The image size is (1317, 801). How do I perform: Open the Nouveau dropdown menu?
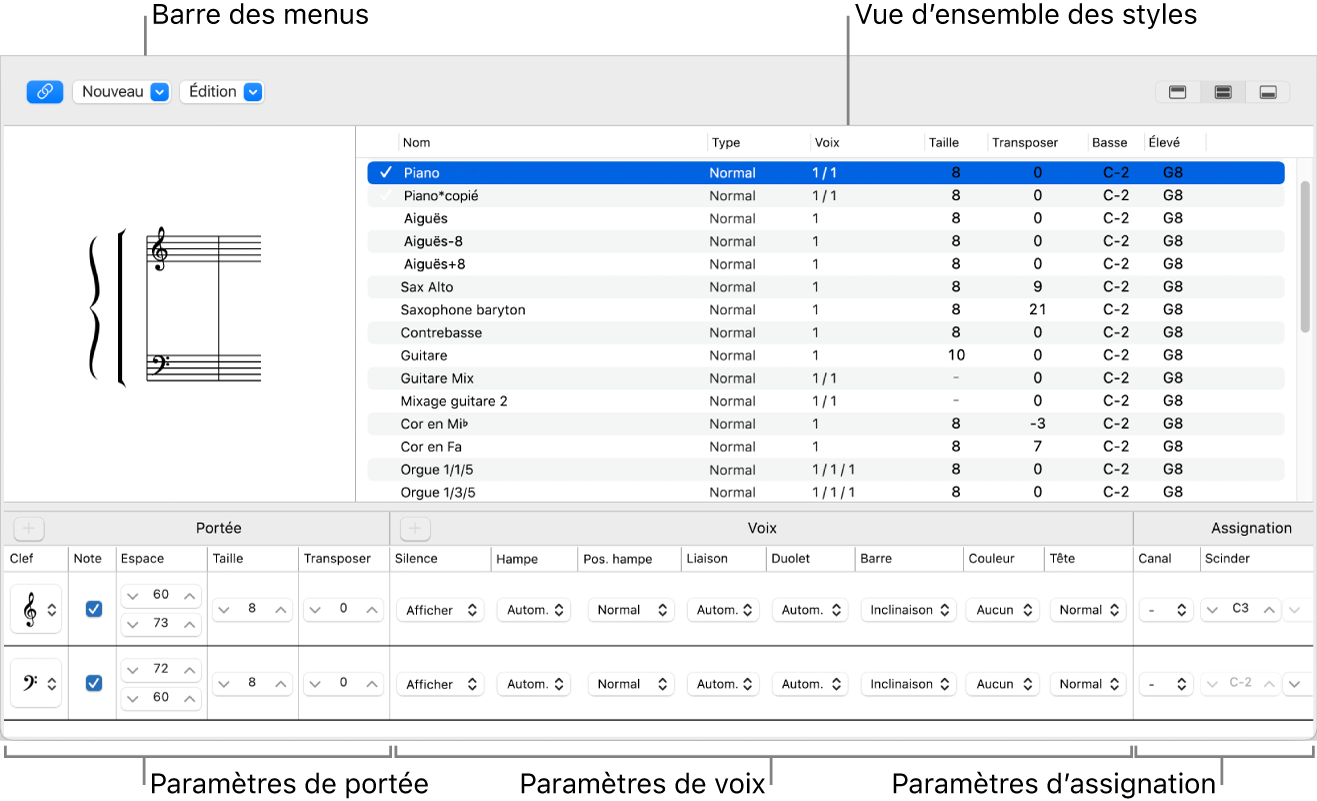point(122,92)
